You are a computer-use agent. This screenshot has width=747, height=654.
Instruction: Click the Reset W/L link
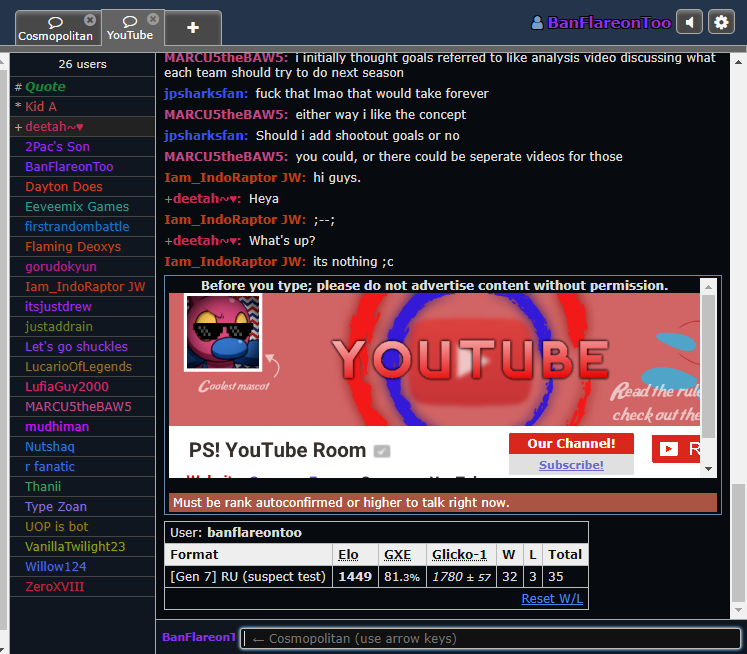tap(552, 598)
